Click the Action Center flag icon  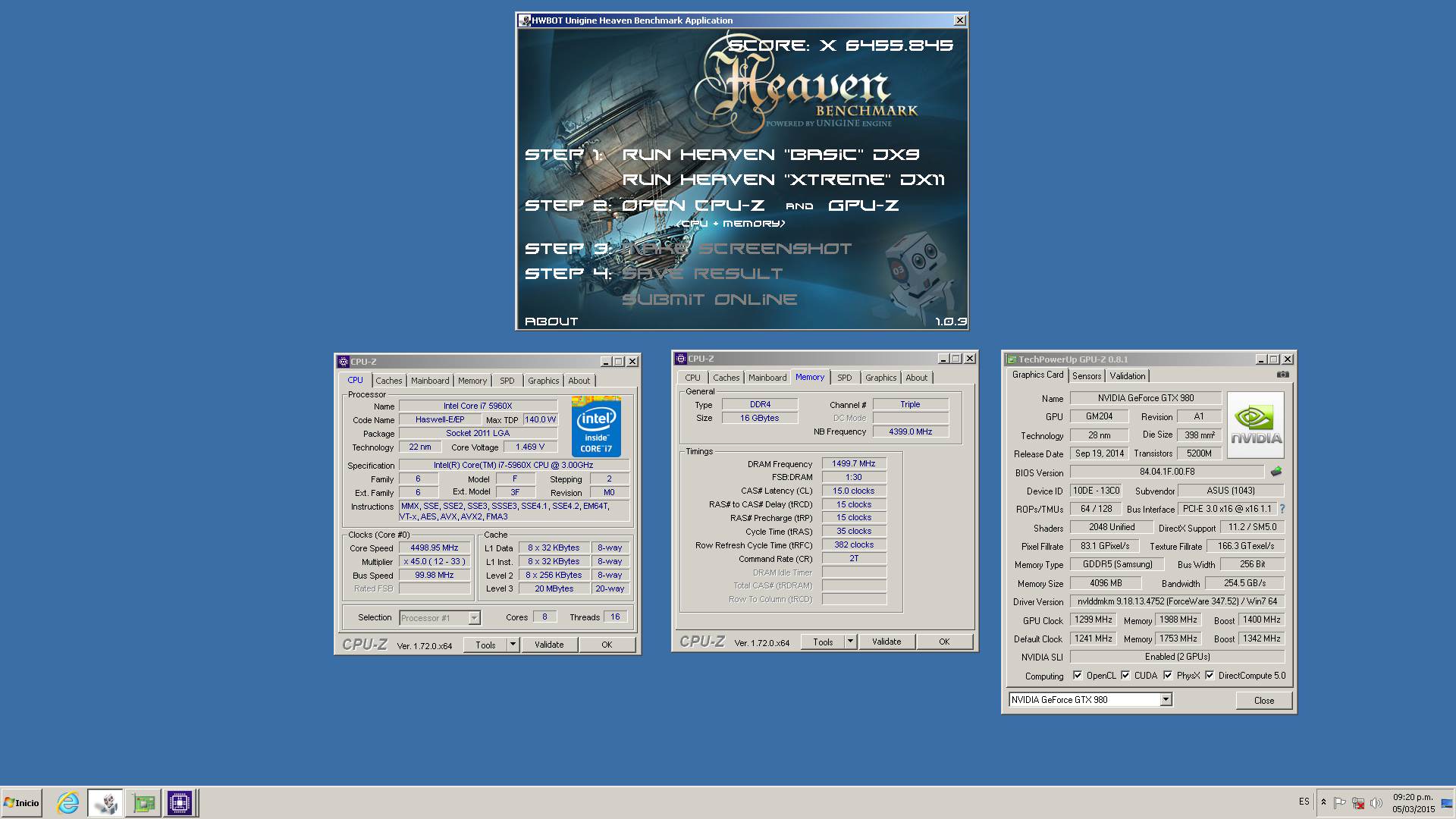(x=1340, y=802)
